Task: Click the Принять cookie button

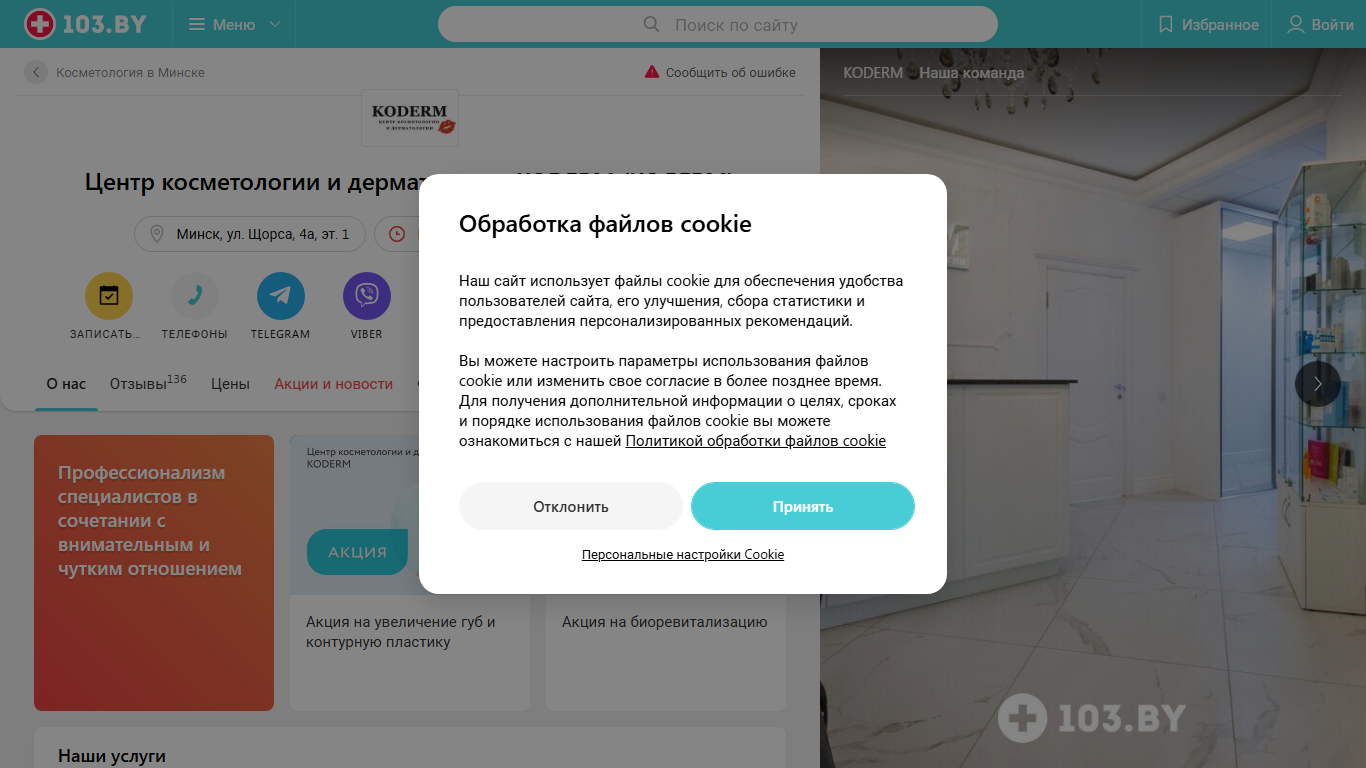Action: (803, 506)
